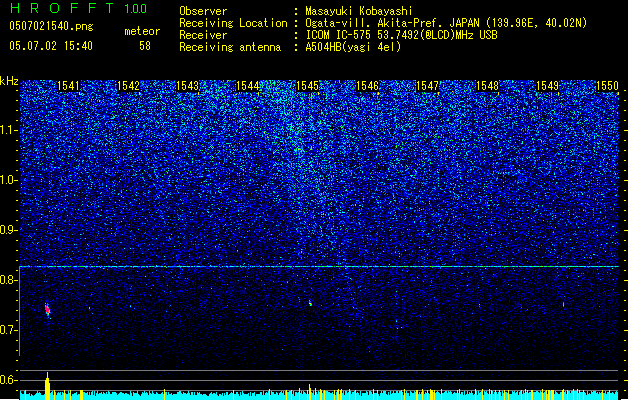This screenshot has width=629, height=400.
Task: Click the 1.1 kHz axis tick label
Action: point(9,130)
